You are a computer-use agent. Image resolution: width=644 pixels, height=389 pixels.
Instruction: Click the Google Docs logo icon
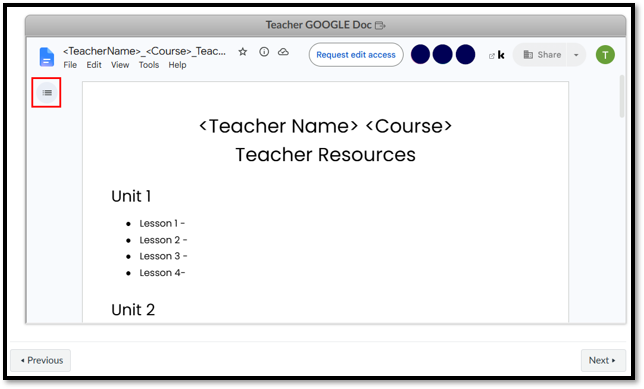46,57
